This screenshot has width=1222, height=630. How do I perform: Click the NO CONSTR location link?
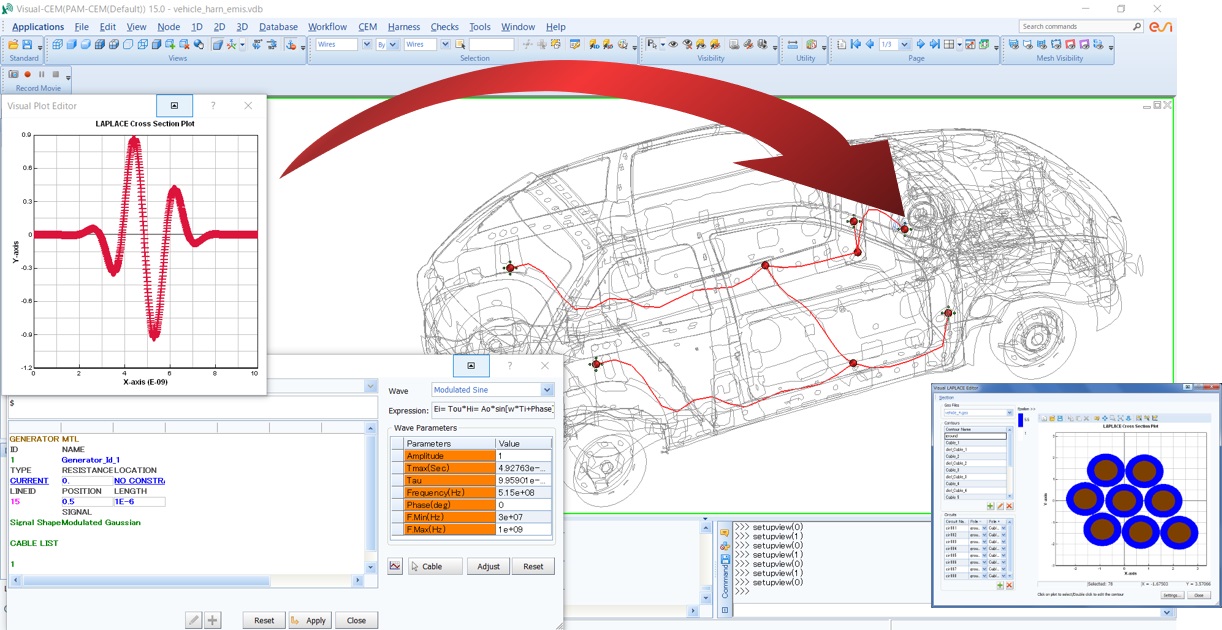(x=139, y=481)
